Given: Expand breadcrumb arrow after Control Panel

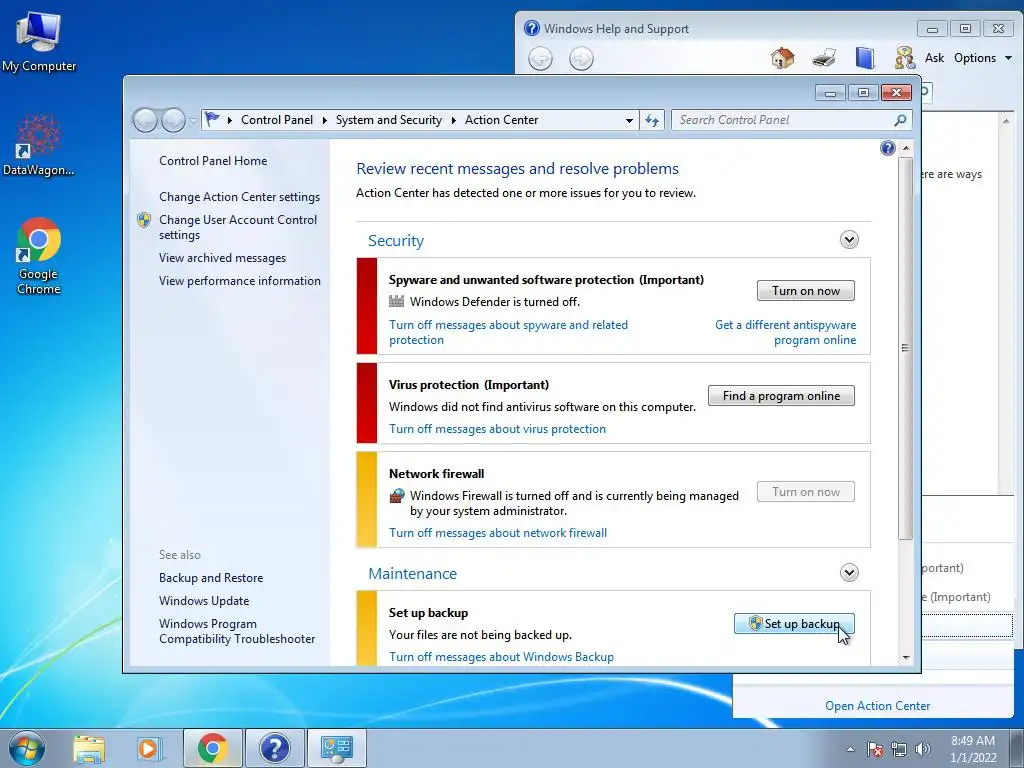Looking at the screenshot, I should coord(324,120).
